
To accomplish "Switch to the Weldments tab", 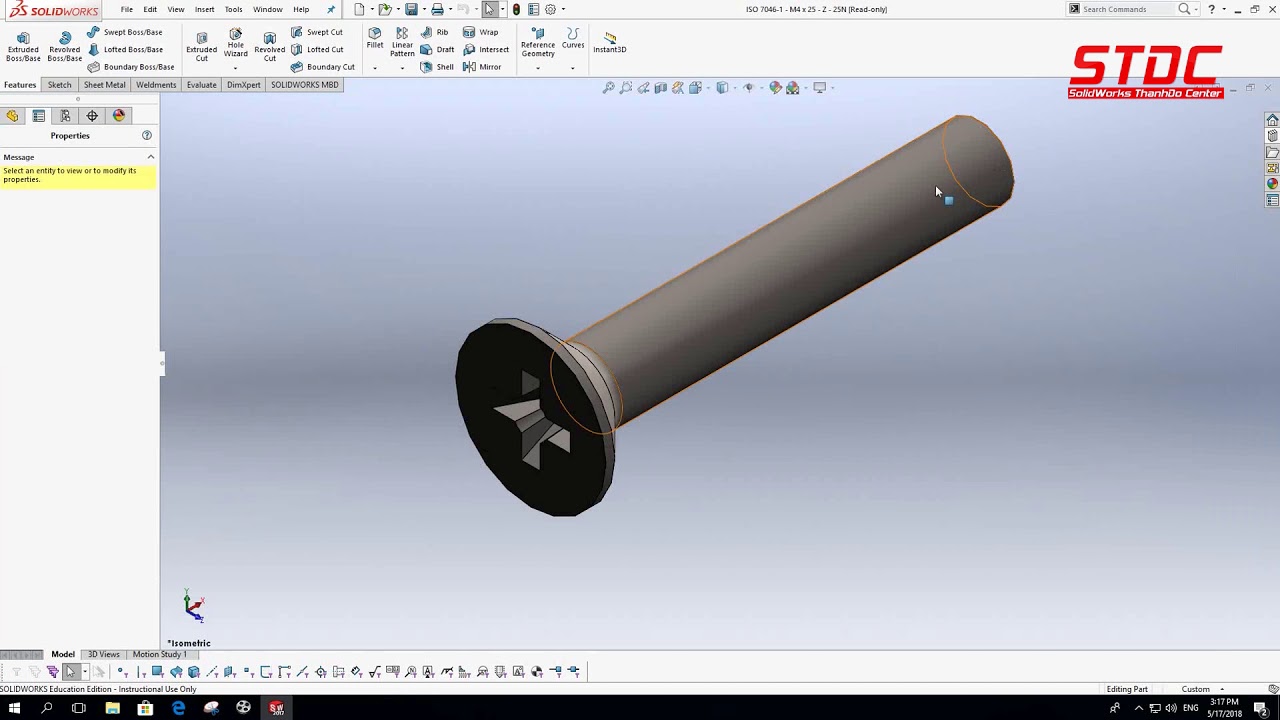I will coord(156,85).
